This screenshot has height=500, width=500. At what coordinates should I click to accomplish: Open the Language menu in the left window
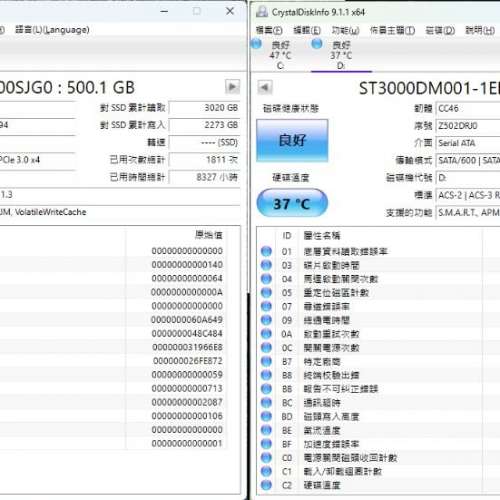coord(52,30)
